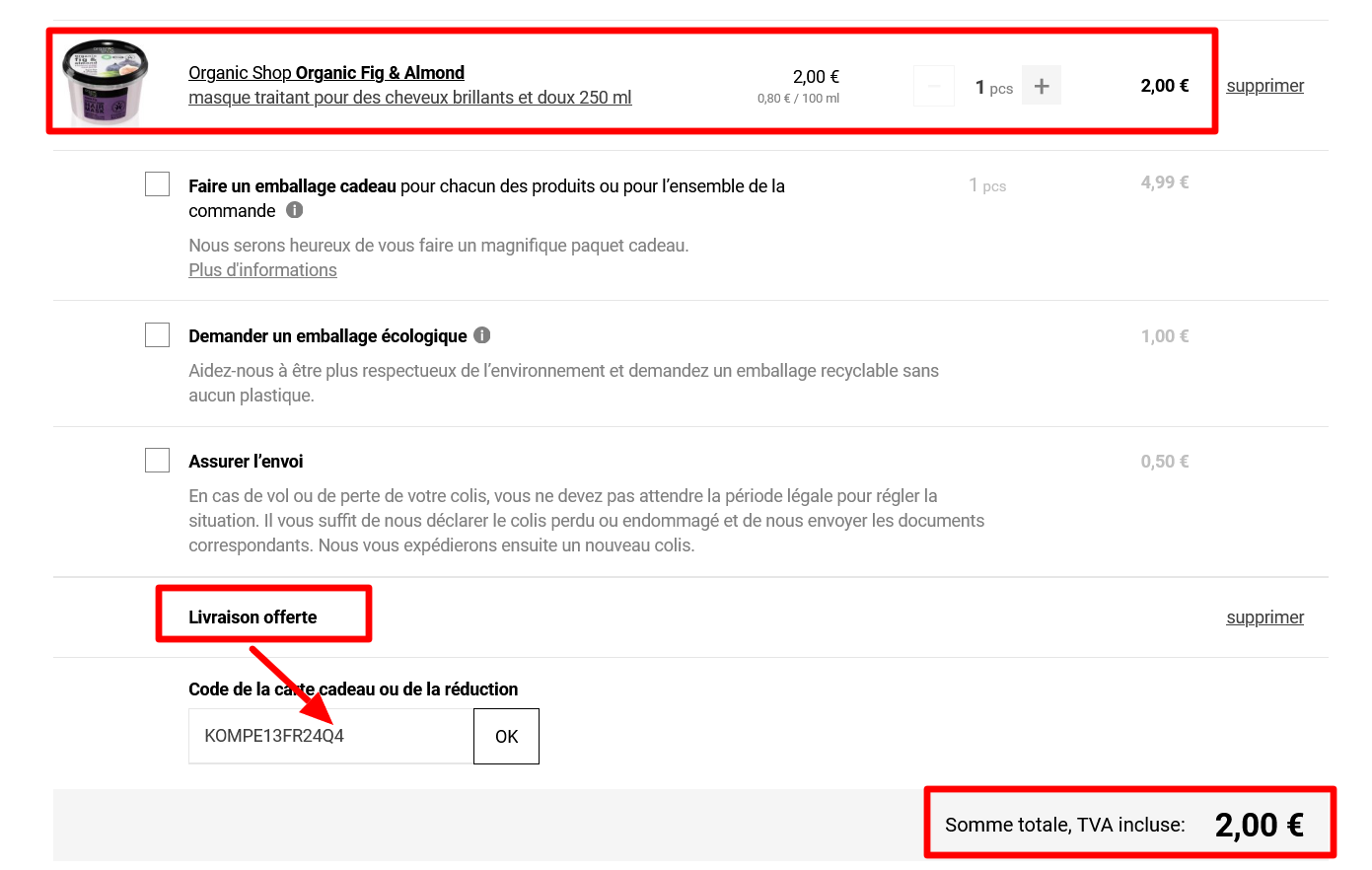Remove Livraison offerte with supprimer link

1264,617
